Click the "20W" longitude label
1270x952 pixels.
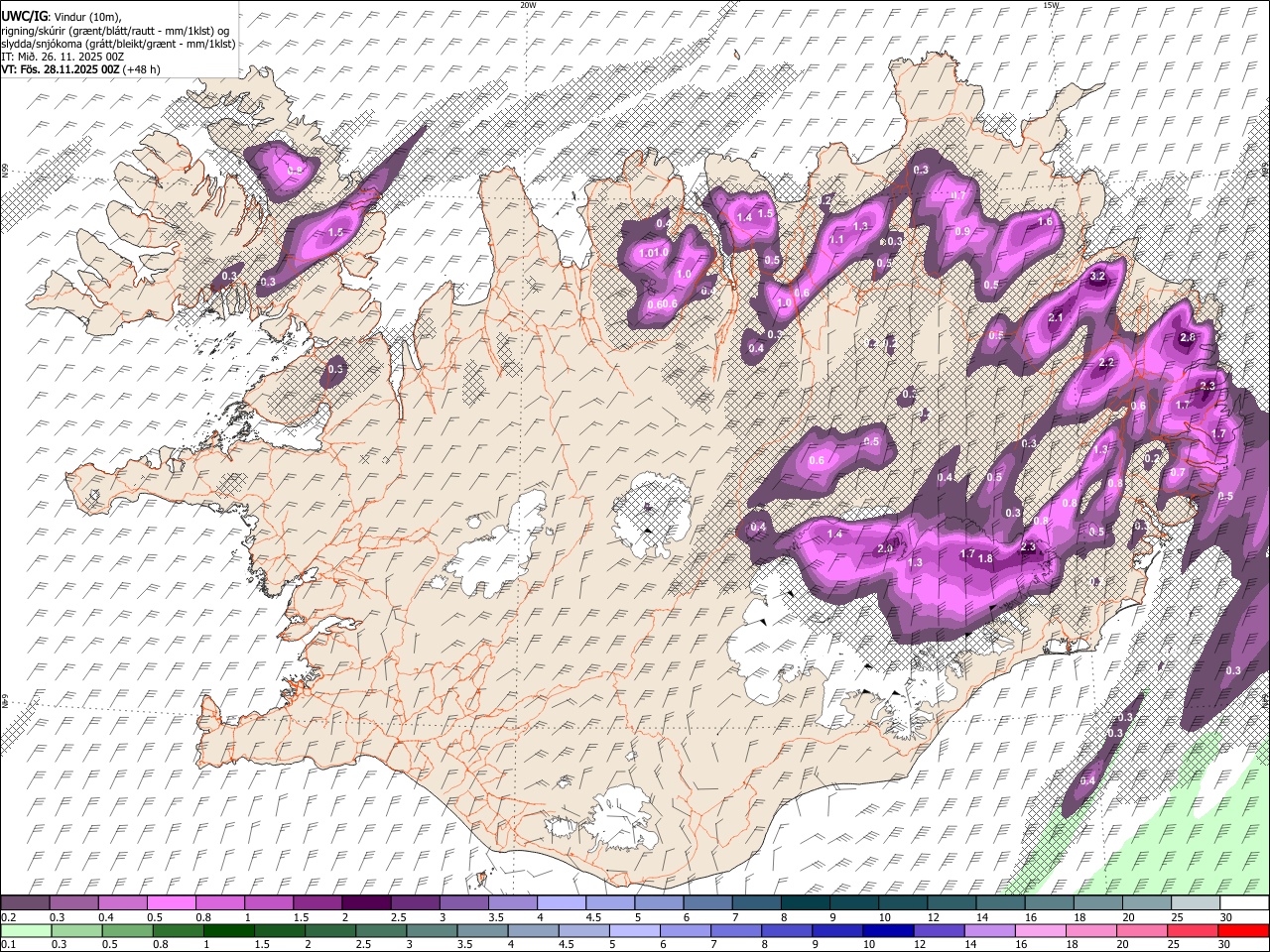(x=528, y=5)
